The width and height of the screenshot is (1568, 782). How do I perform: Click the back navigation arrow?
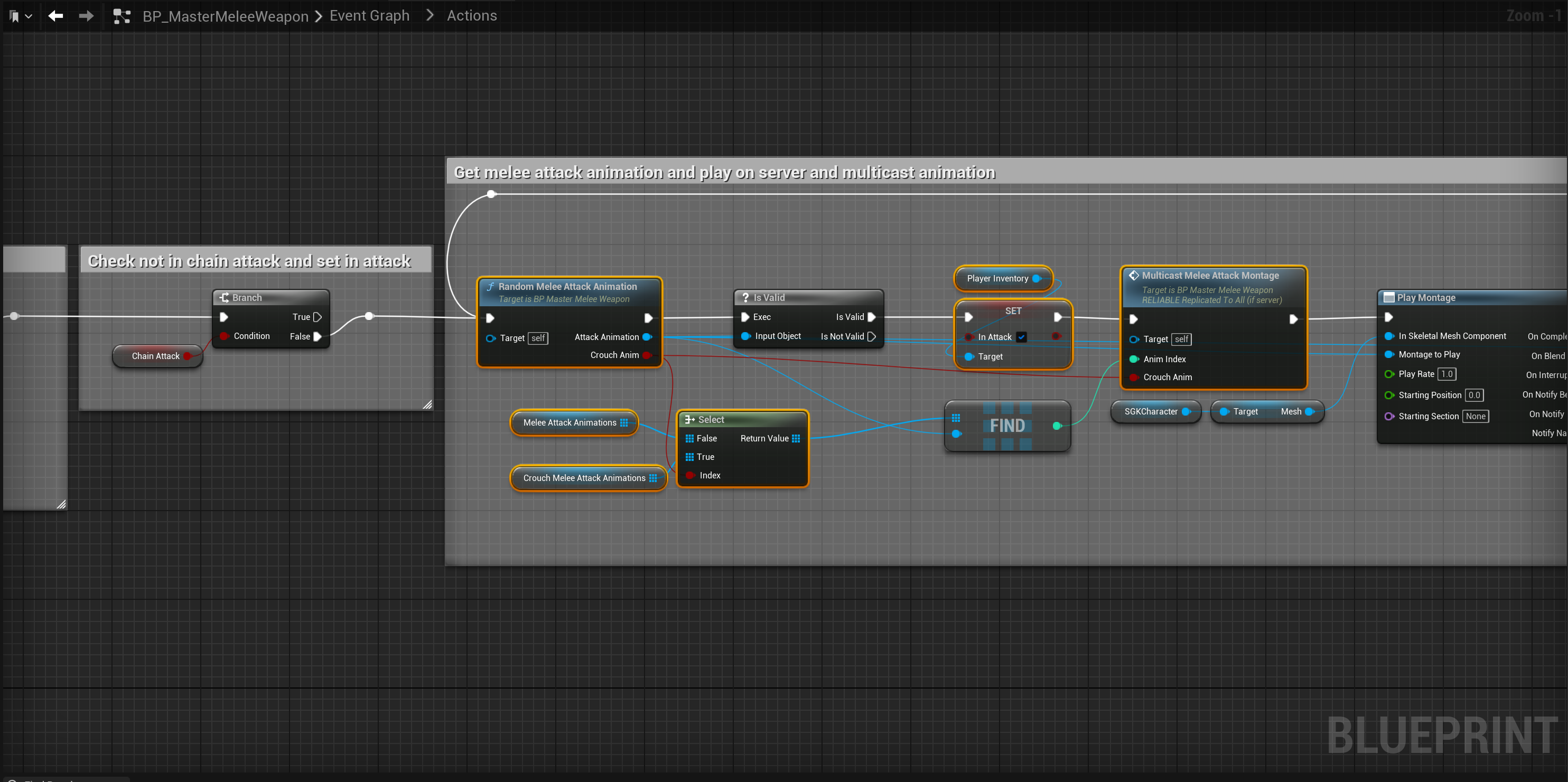tap(55, 16)
